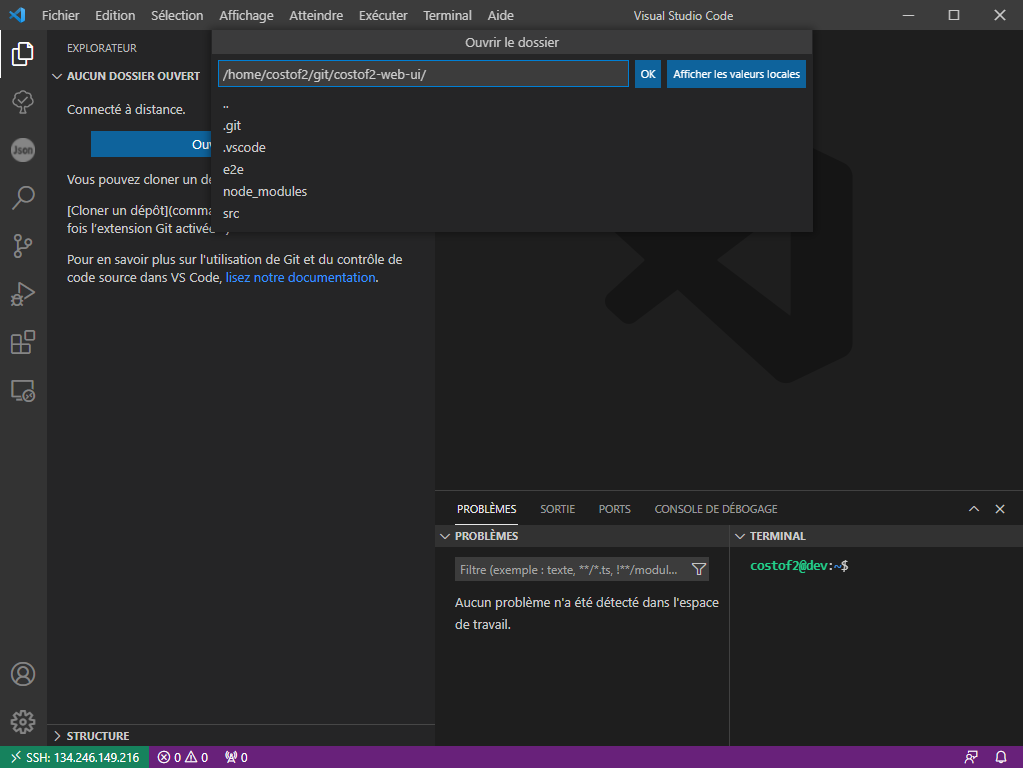The image size is (1023, 768).
Task: Open the Manage settings gear icon
Action: point(23,721)
